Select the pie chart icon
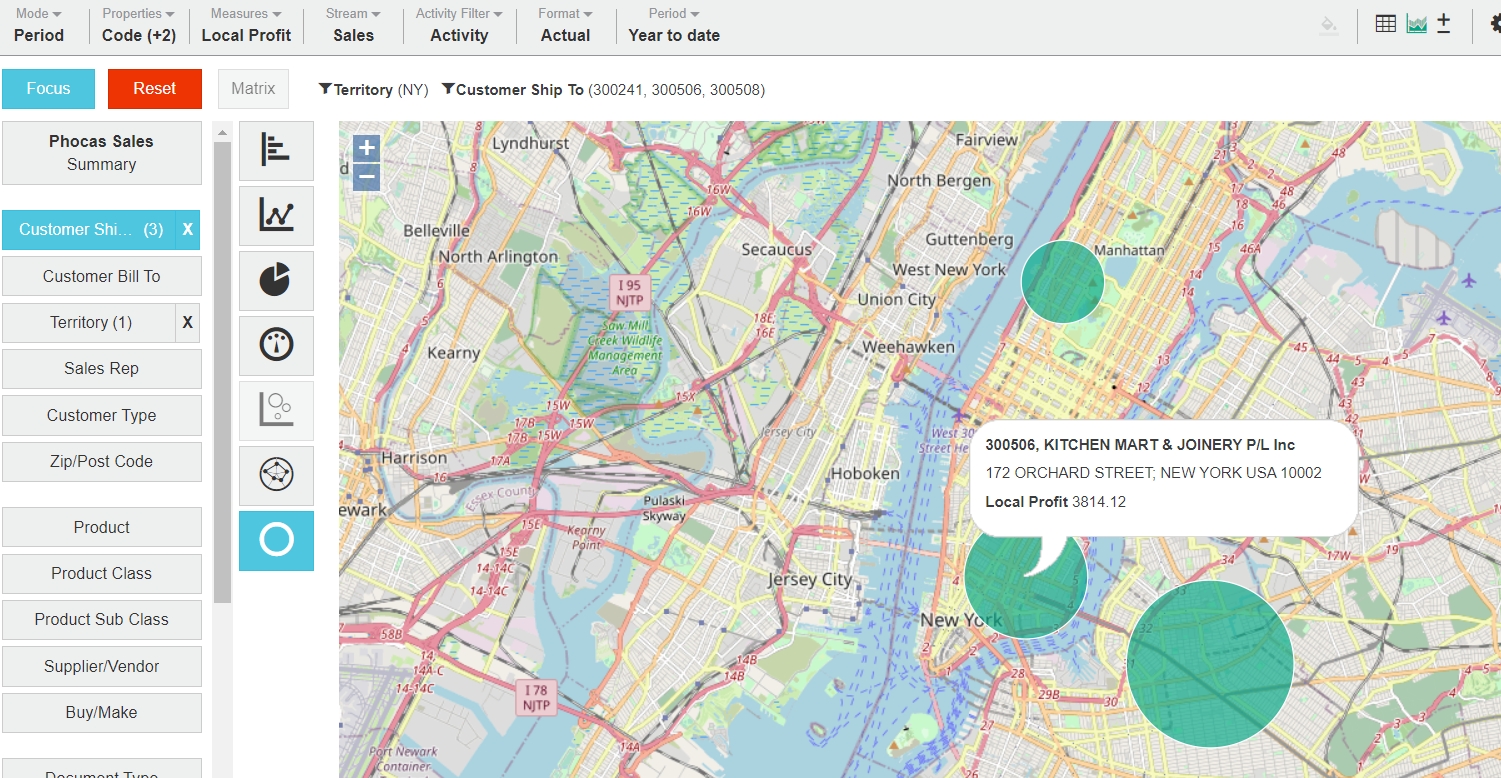 (276, 280)
